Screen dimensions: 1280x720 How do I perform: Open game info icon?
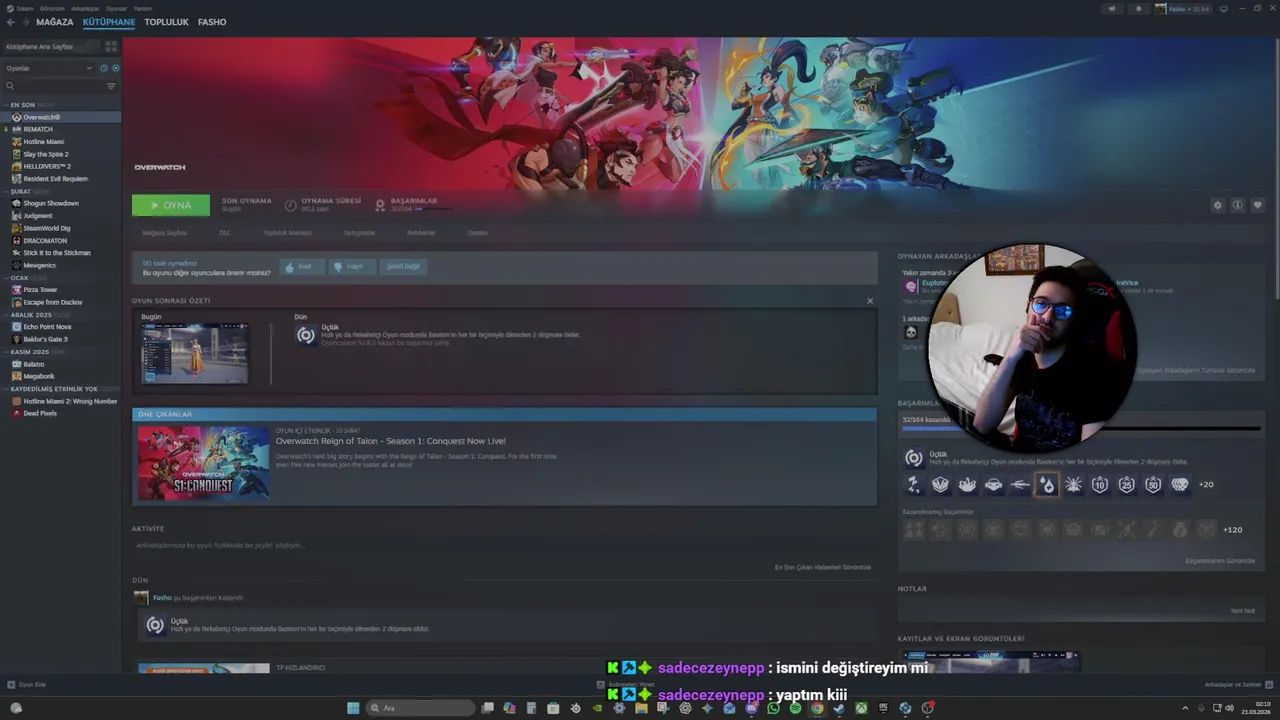1237,205
